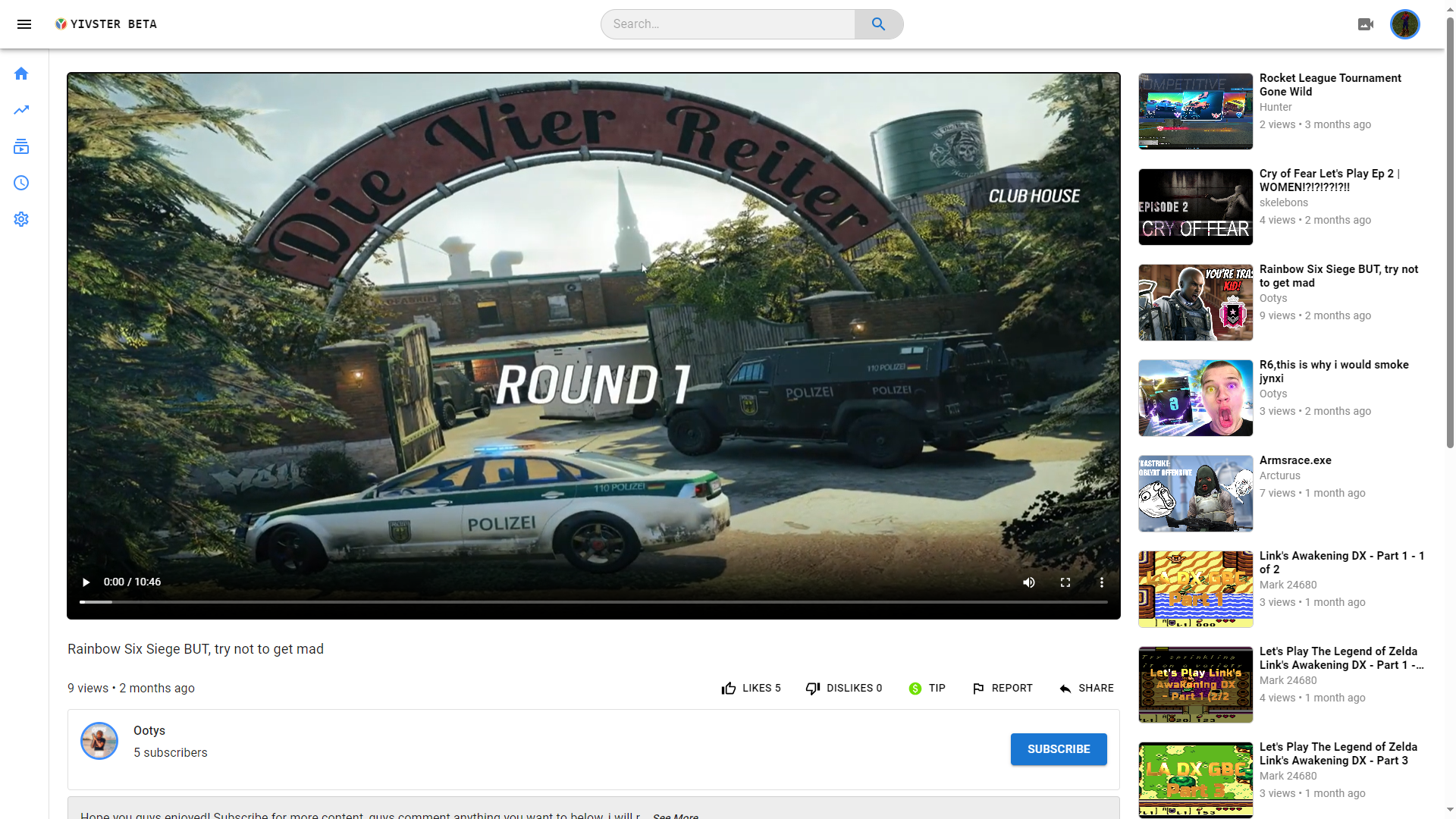
Task: Click the video title 'Rainbow Six Siege BUT, try not to get mad'
Action: click(x=196, y=649)
